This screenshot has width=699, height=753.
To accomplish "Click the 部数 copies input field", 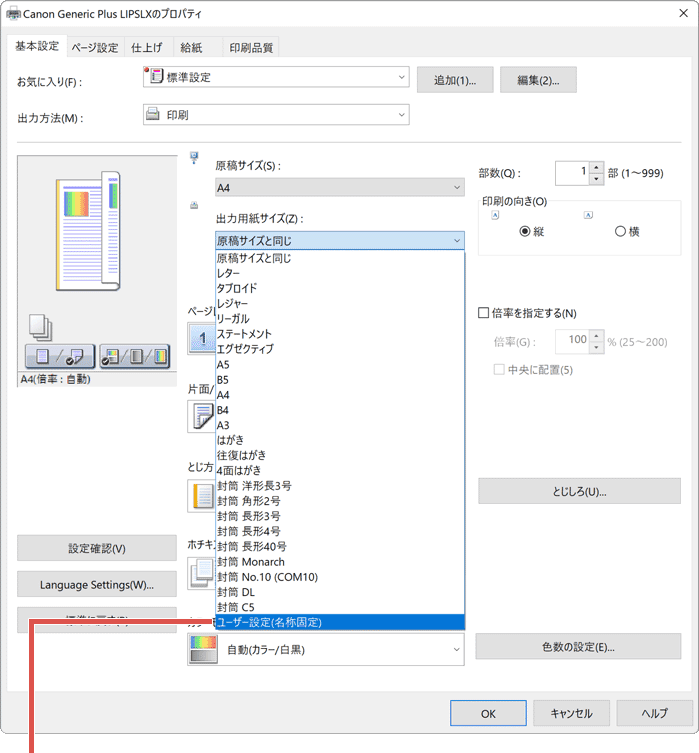I will coord(572,173).
